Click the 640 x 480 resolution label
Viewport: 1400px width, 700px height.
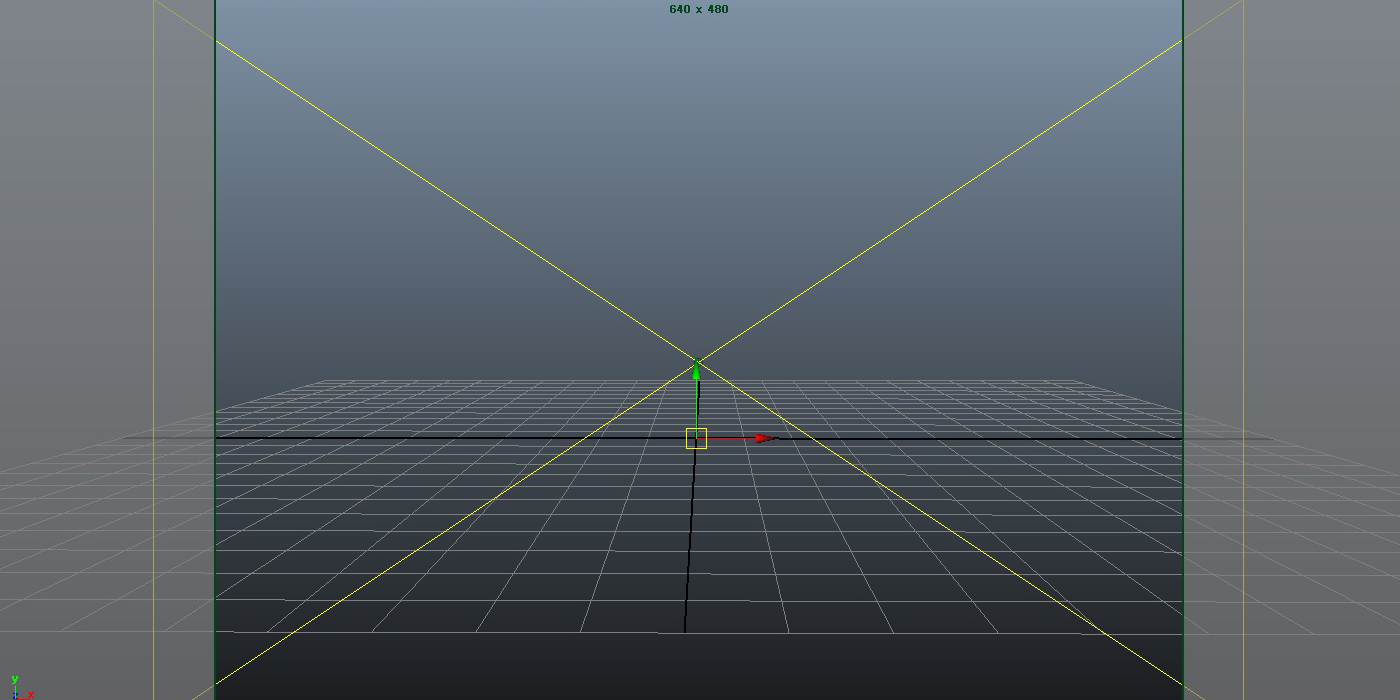tap(699, 9)
